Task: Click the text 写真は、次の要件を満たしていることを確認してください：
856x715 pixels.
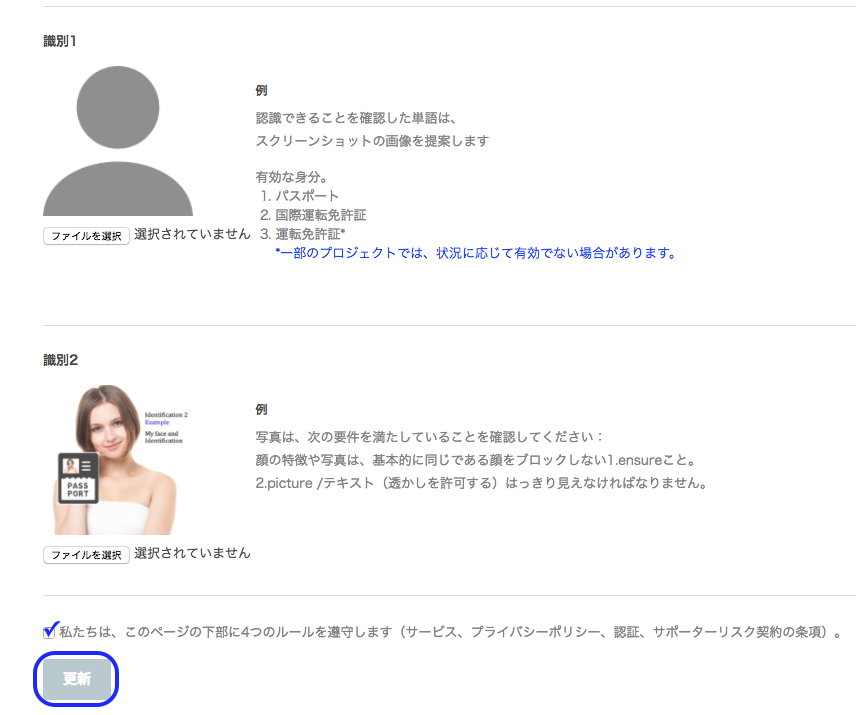Action: pyautogui.click(x=429, y=437)
